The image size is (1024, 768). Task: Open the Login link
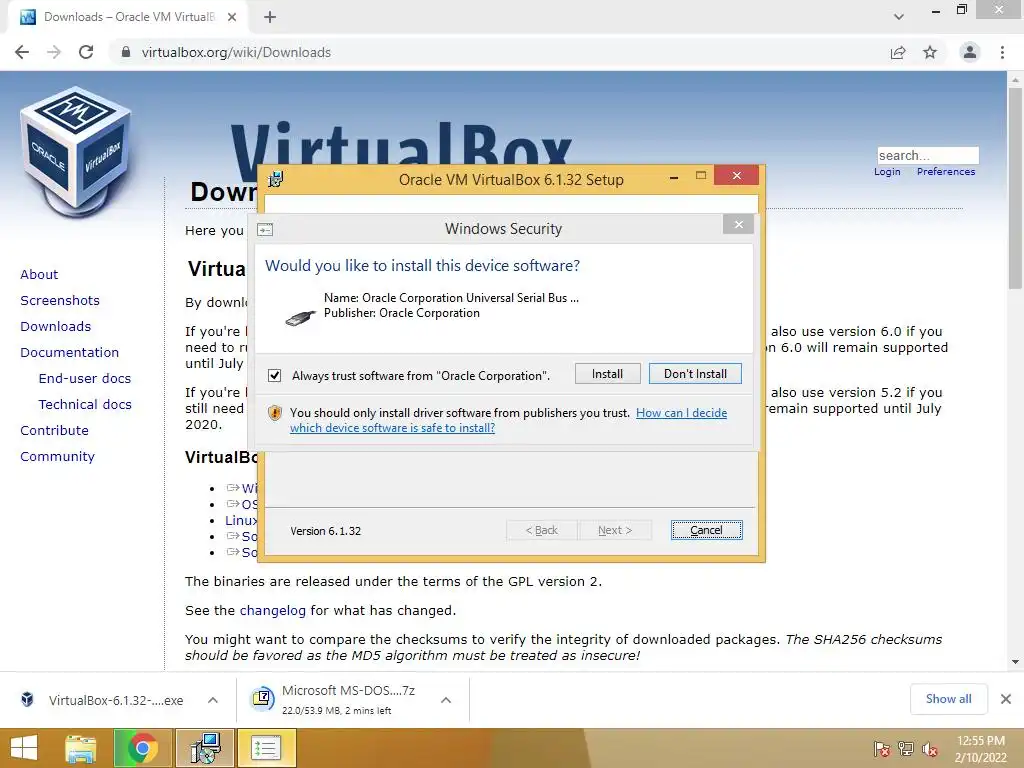(887, 171)
